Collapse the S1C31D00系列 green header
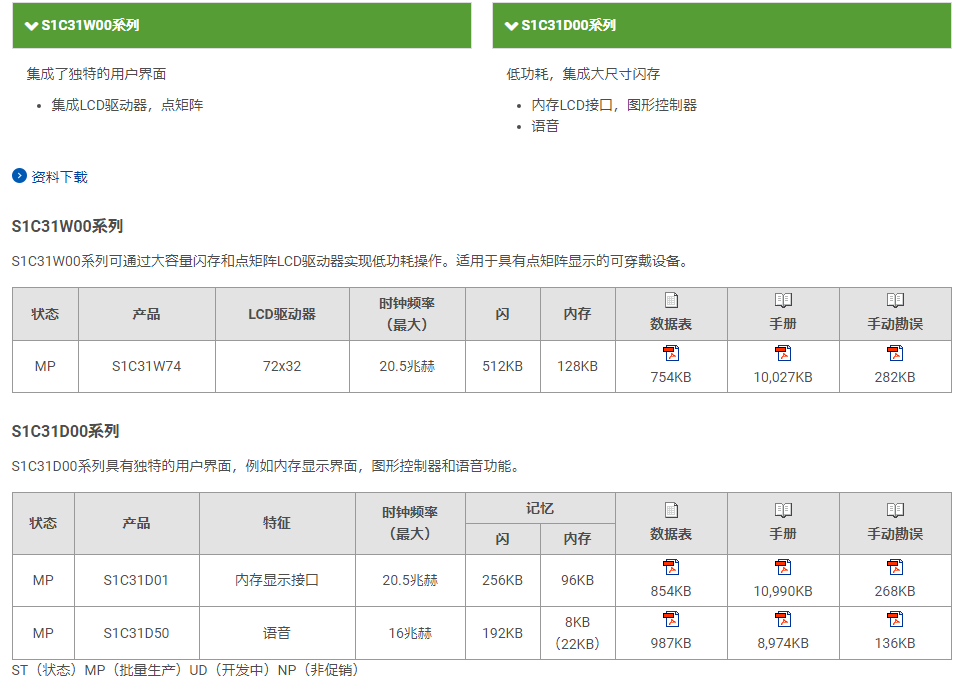 point(721,25)
